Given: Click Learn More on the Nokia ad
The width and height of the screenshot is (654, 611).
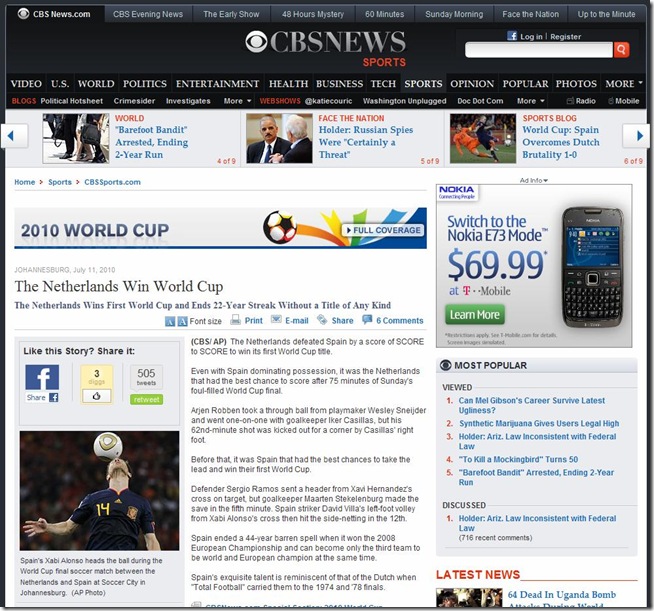Looking at the screenshot, I should 474,314.
